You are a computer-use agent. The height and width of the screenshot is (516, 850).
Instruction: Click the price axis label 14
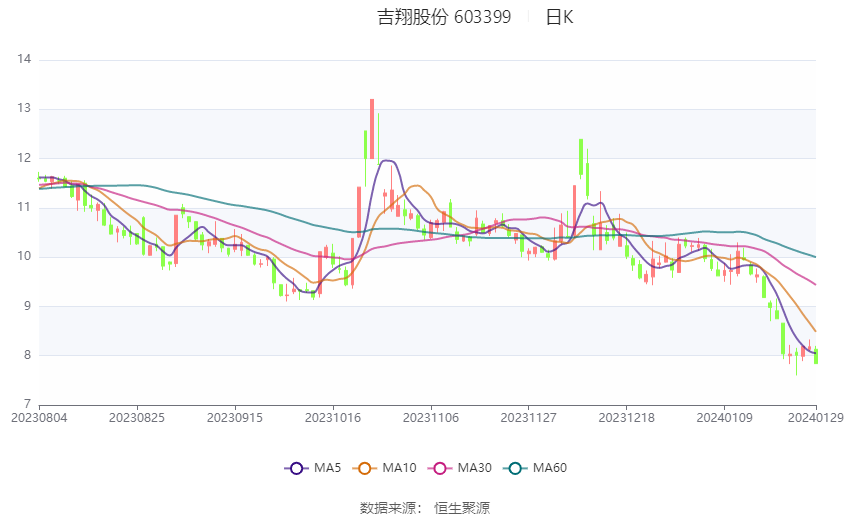[x=24, y=59]
